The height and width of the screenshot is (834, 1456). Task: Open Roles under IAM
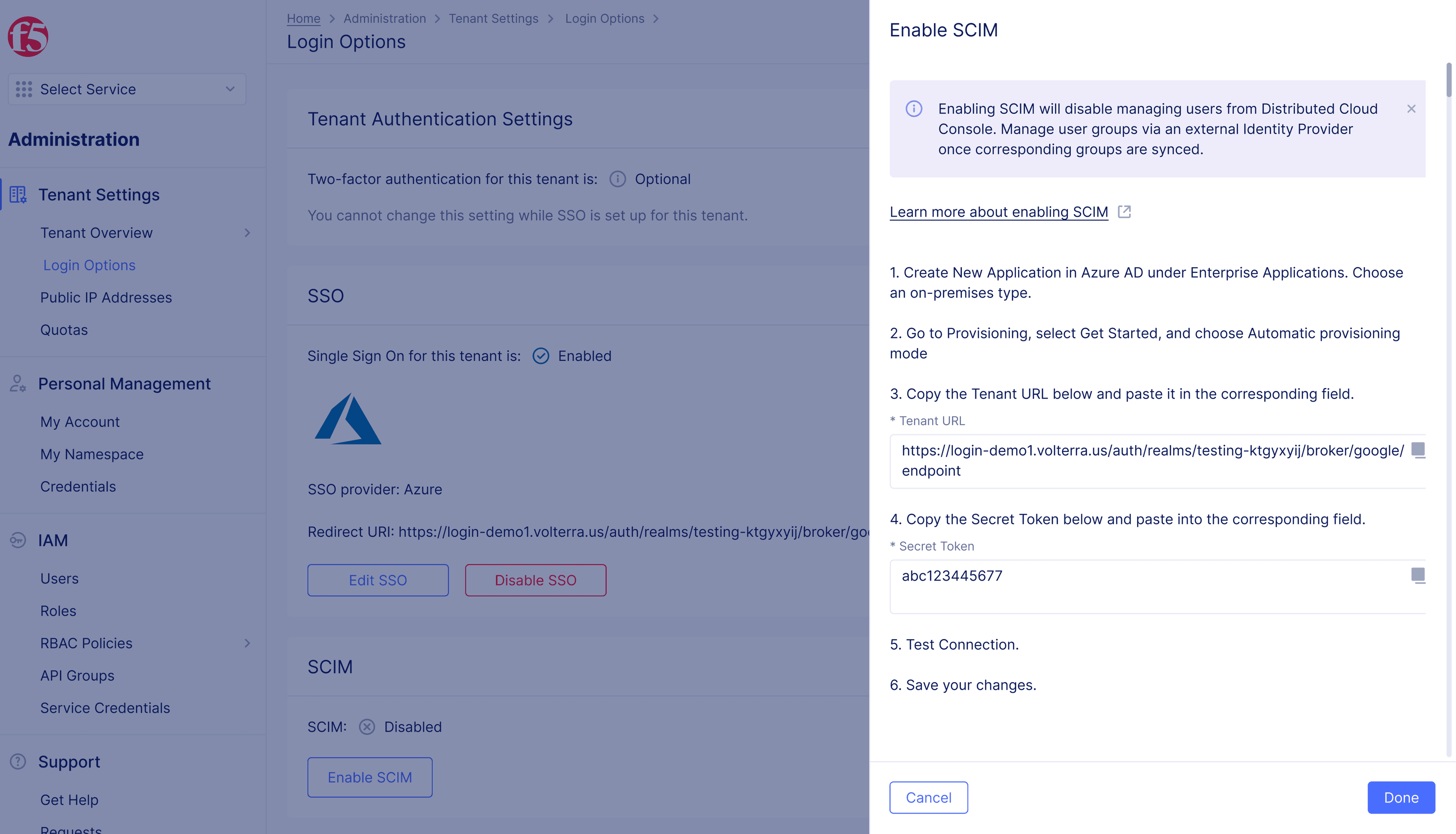click(x=58, y=611)
